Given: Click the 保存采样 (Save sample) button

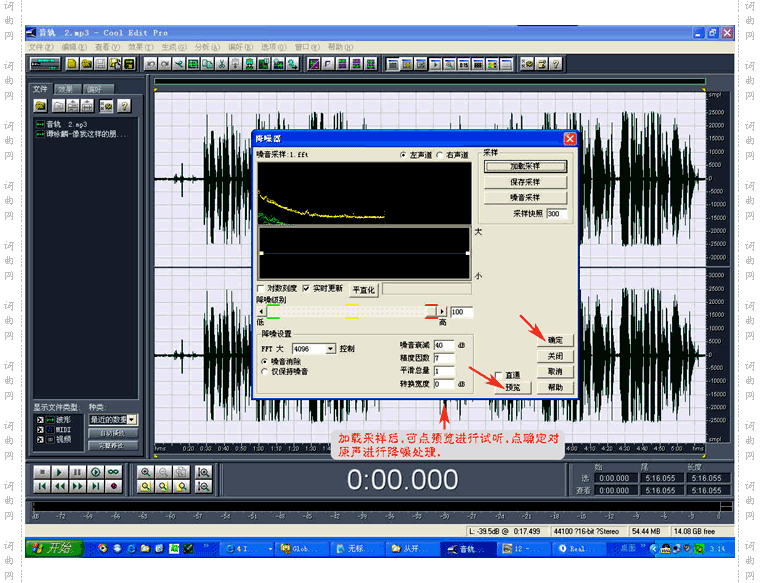Looking at the screenshot, I should [525, 182].
